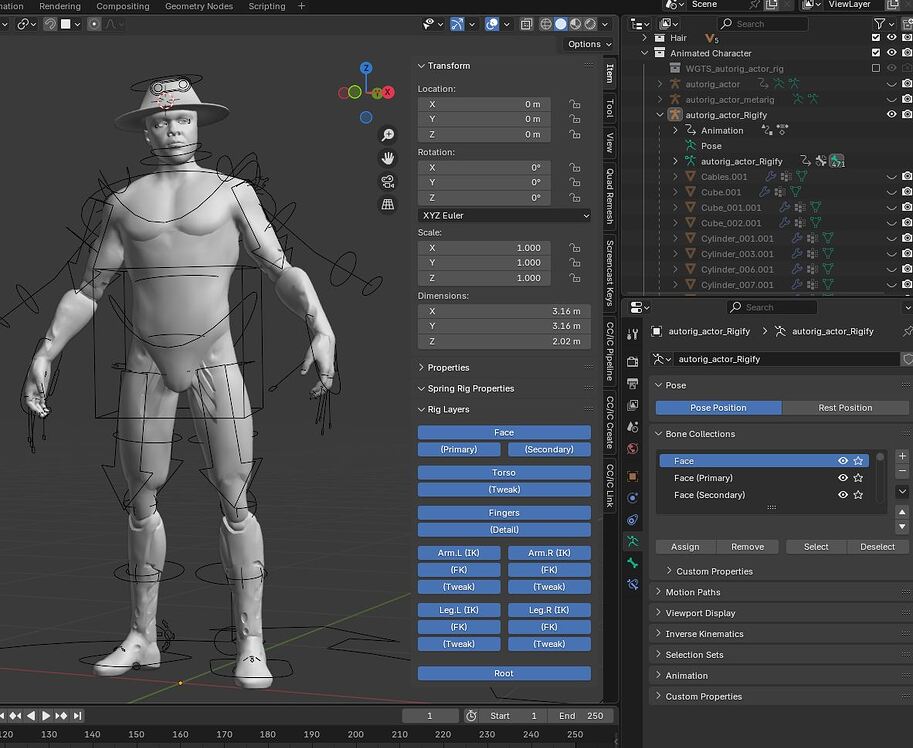Open the Output properties tab icon
This screenshot has width=913, height=748.
633,383
